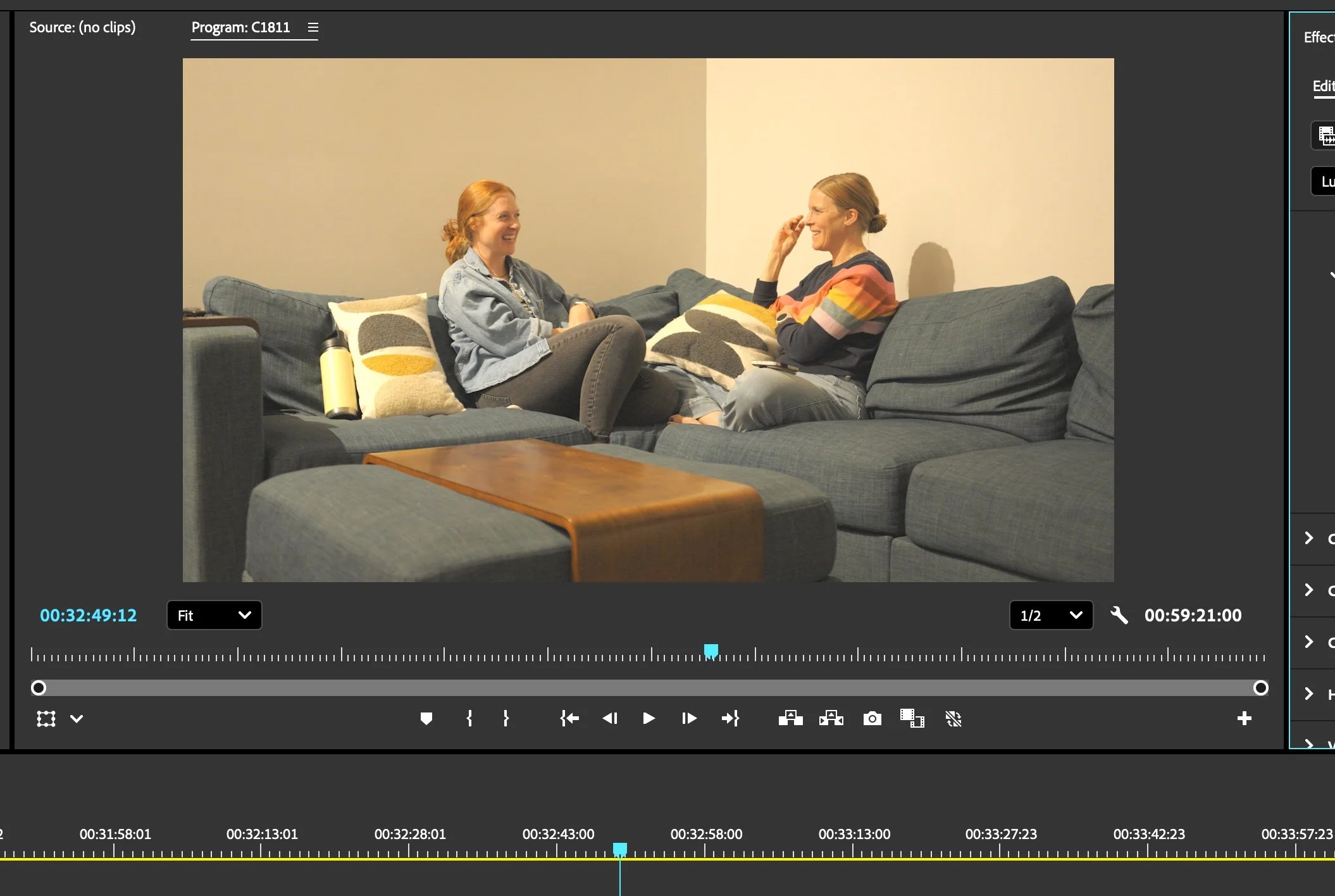The height and width of the screenshot is (896, 1335).
Task: Click the Mark Out bracket icon
Action: click(506, 718)
